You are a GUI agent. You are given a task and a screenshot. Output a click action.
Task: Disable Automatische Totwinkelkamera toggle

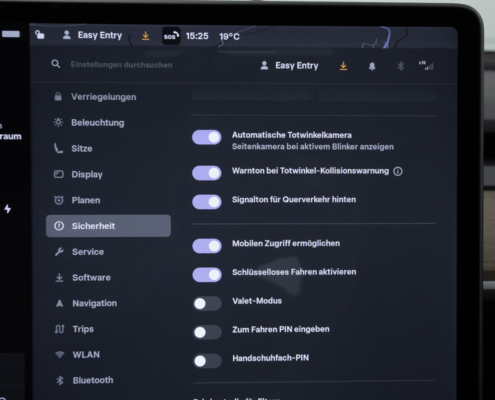coord(207,137)
